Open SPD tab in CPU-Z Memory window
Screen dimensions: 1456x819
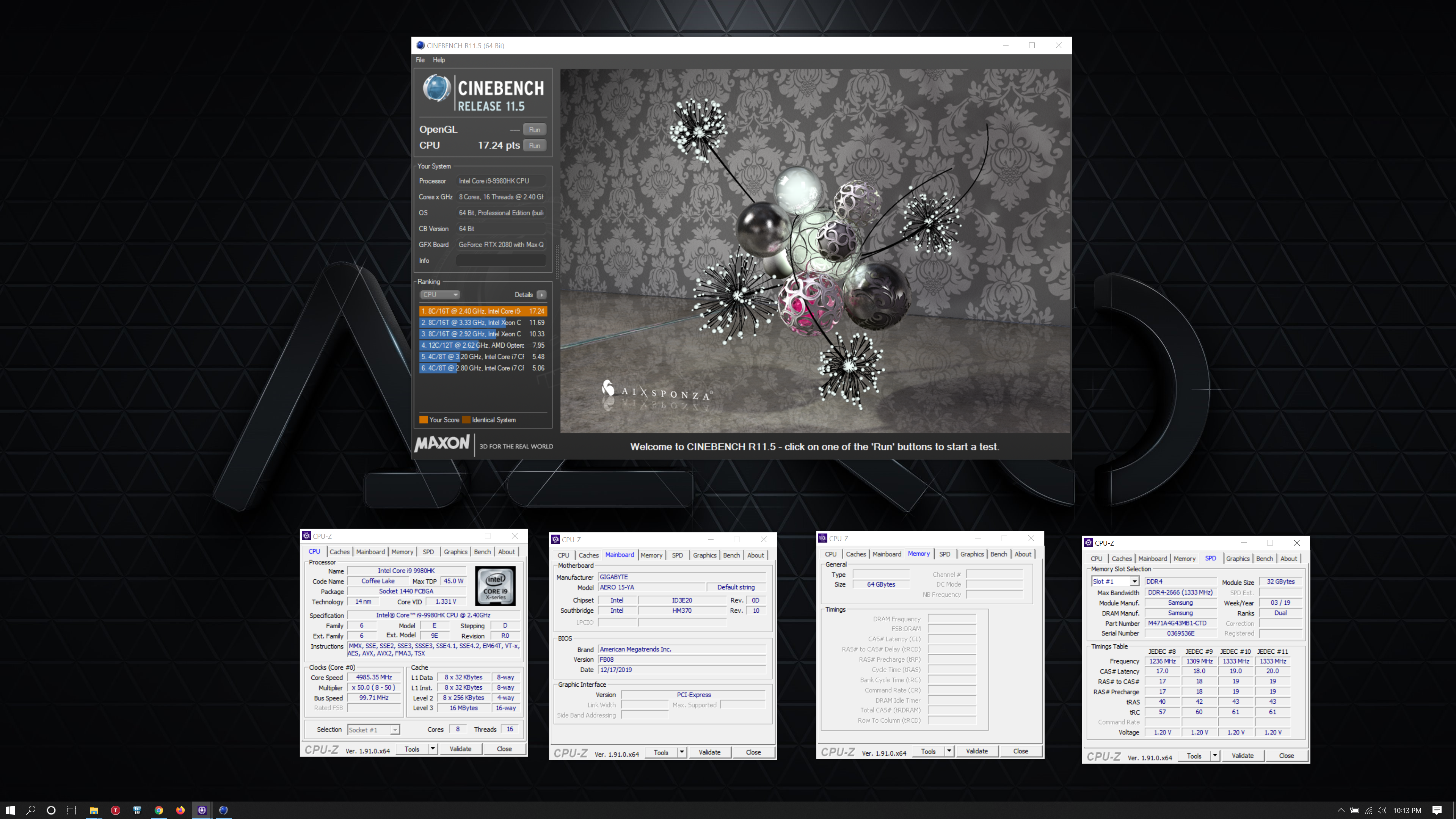pos(945,554)
